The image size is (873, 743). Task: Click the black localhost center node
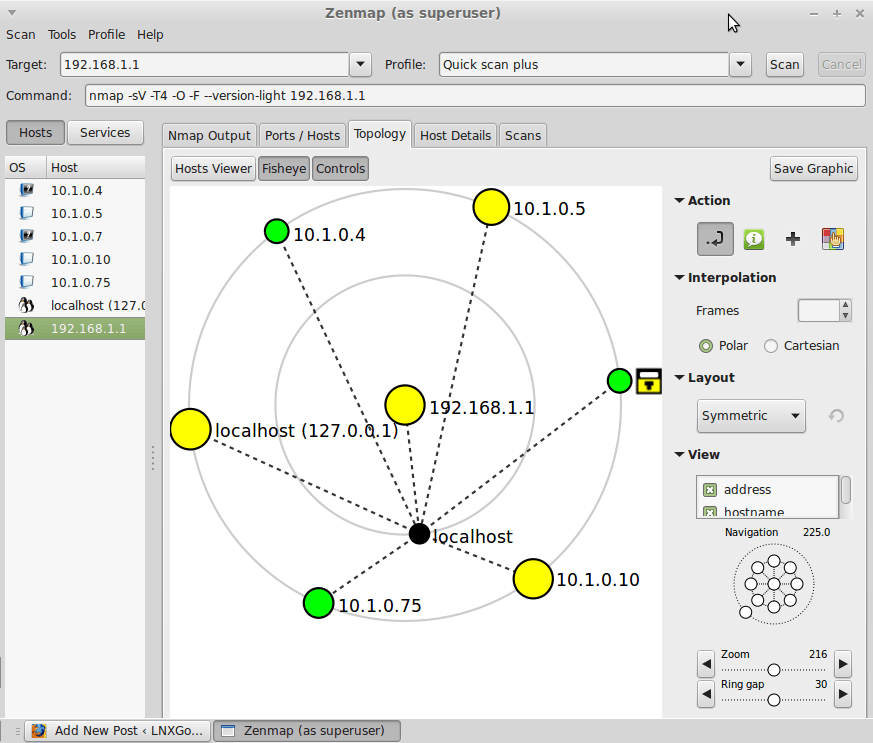tap(419, 533)
